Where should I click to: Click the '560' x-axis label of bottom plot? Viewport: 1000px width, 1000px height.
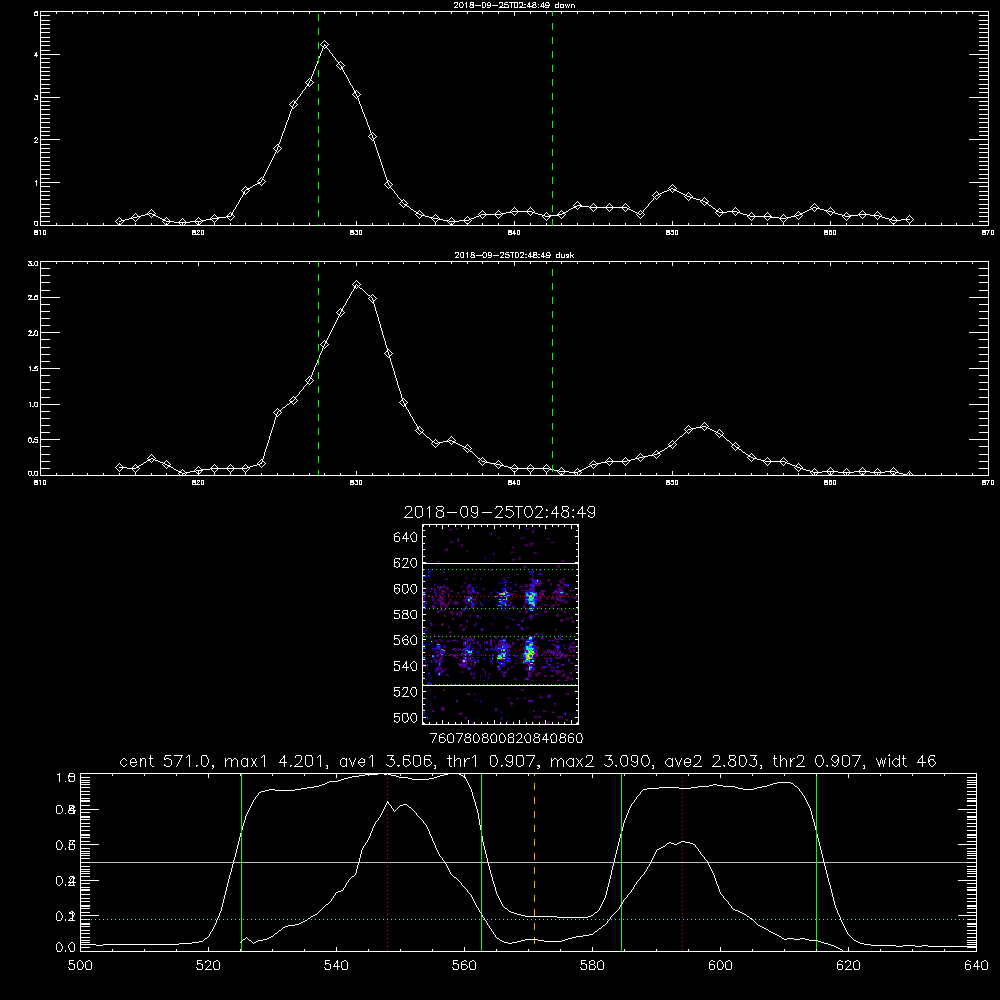click(464, 966)
